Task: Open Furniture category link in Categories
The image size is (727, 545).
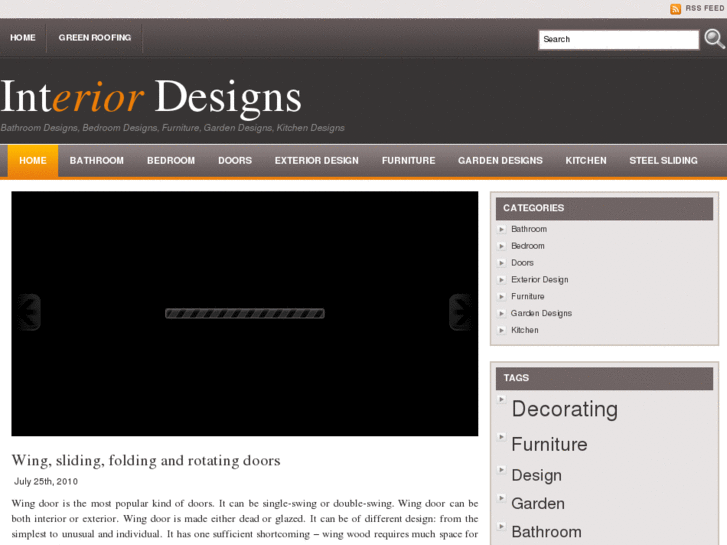Action: coord(528,296)
